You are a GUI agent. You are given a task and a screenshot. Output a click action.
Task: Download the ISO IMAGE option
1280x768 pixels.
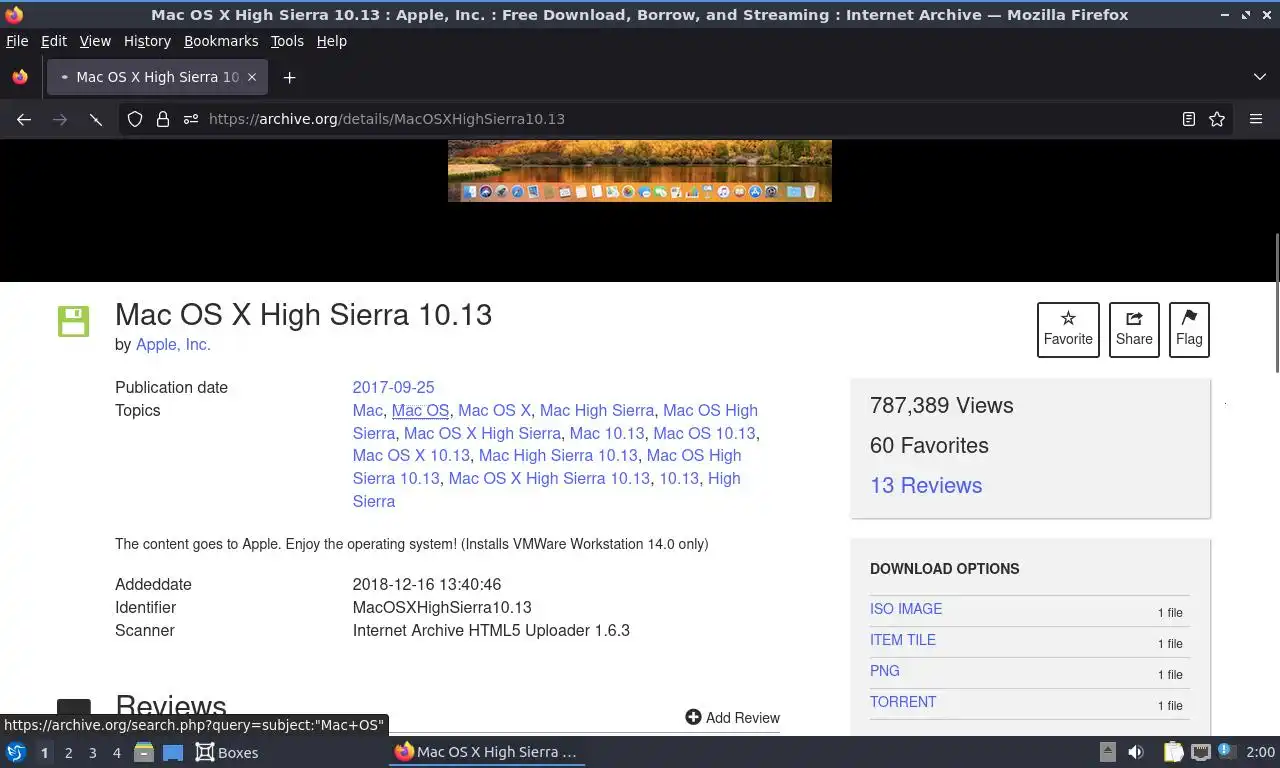tap(906, 609)
